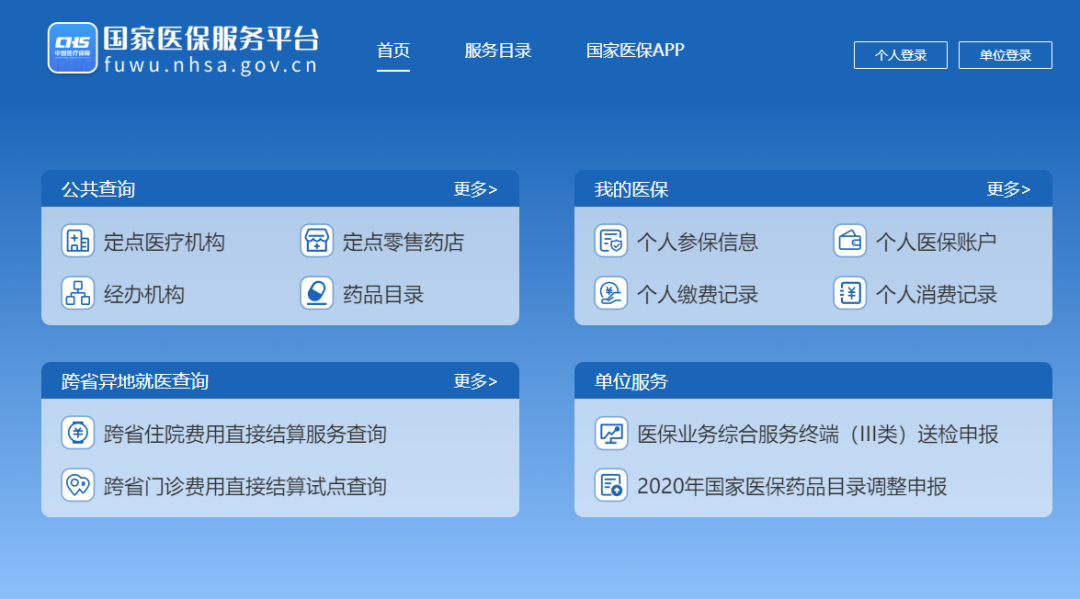1080x599 pixels.
Task: Click the 国家医保服务平台 CHS logo
Action: [x=70, y=46]
